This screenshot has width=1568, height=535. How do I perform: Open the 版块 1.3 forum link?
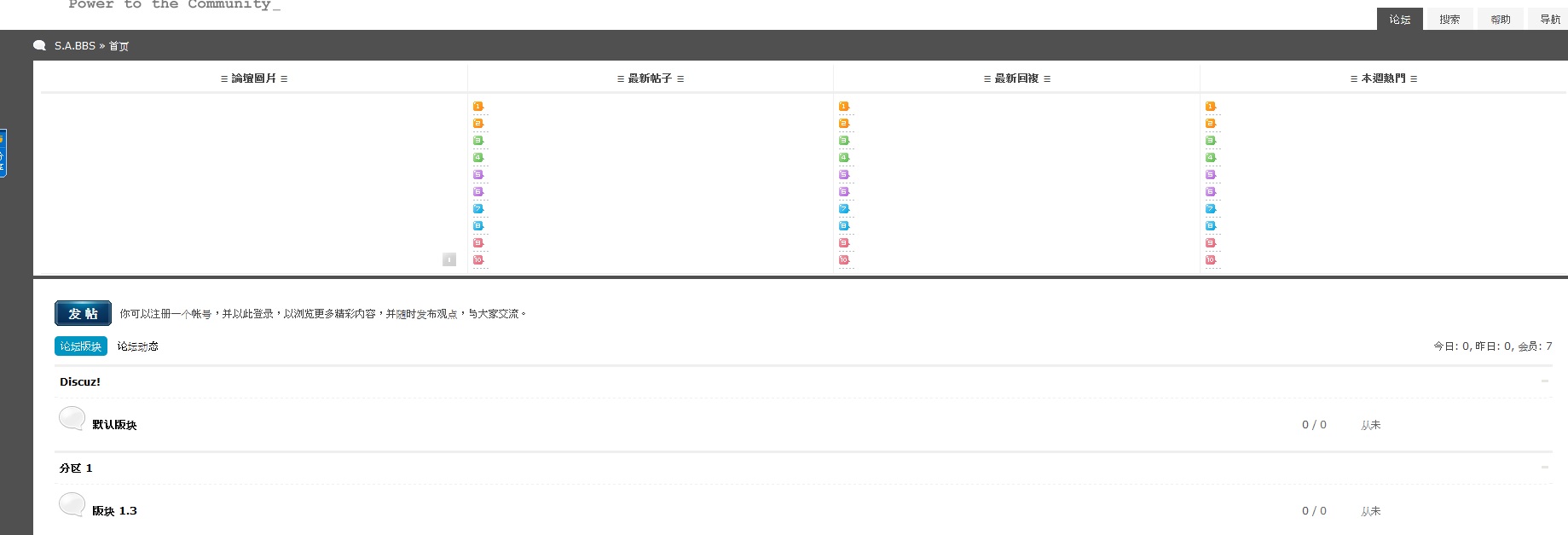coord(114,511)
